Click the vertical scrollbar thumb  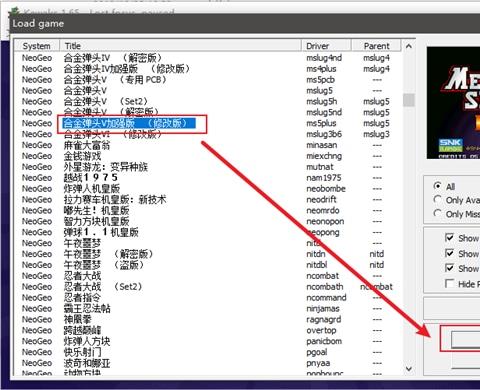click(409, 100)
